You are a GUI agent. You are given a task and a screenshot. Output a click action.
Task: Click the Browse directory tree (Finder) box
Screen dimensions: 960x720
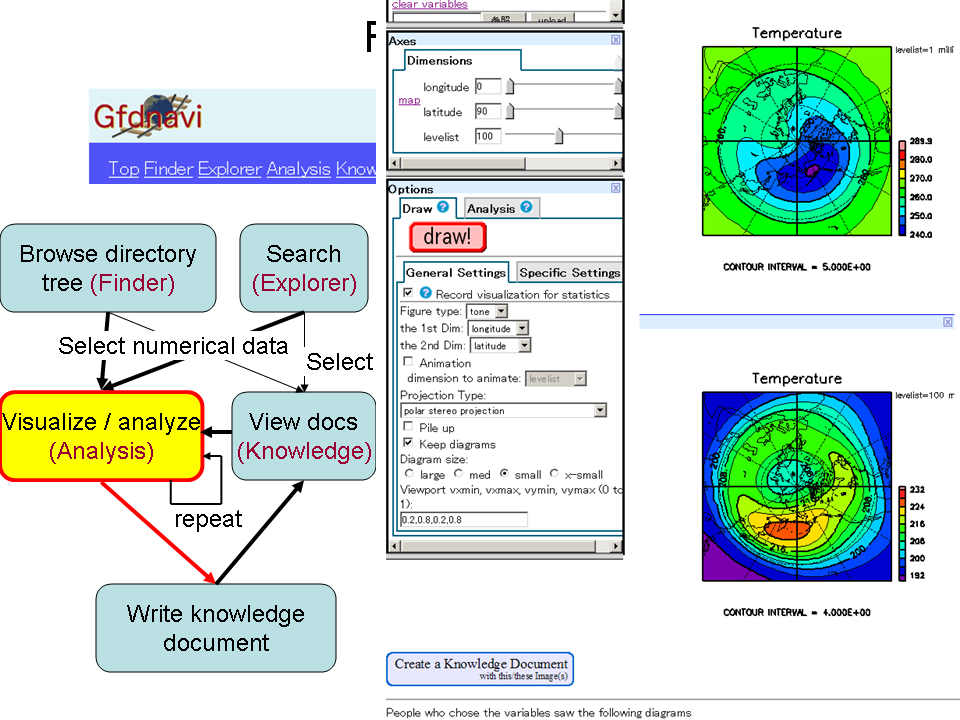(x=108, y=268)
